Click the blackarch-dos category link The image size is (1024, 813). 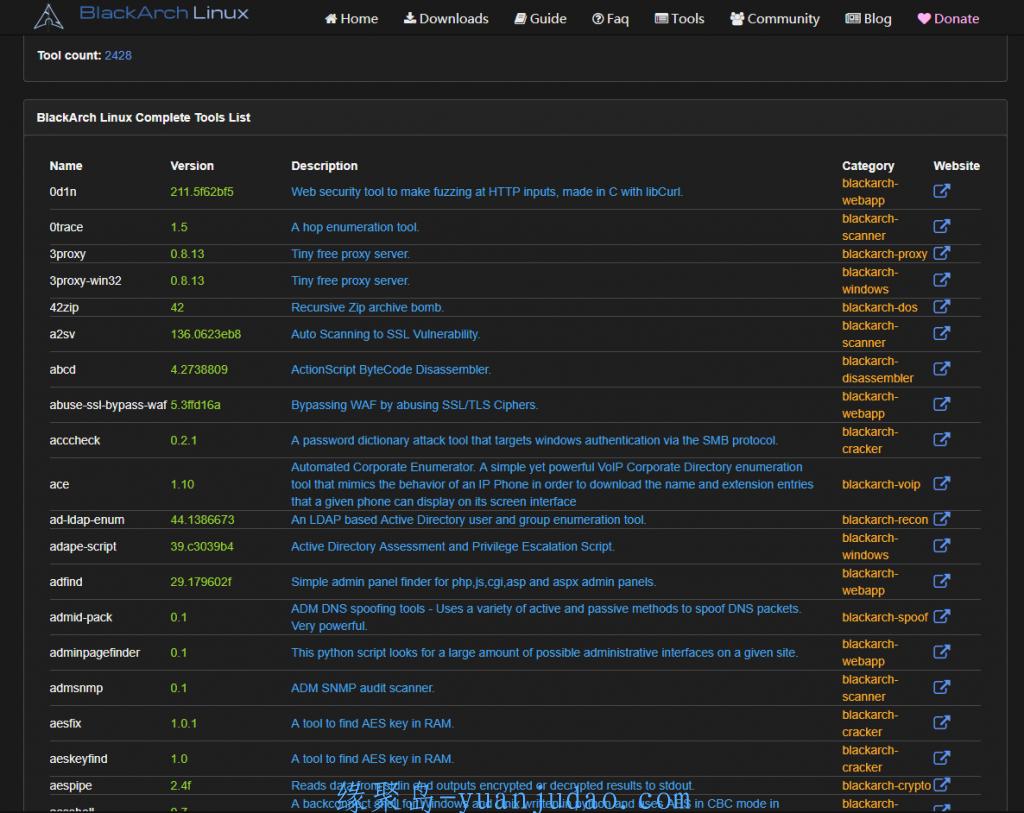click(880, 308)
